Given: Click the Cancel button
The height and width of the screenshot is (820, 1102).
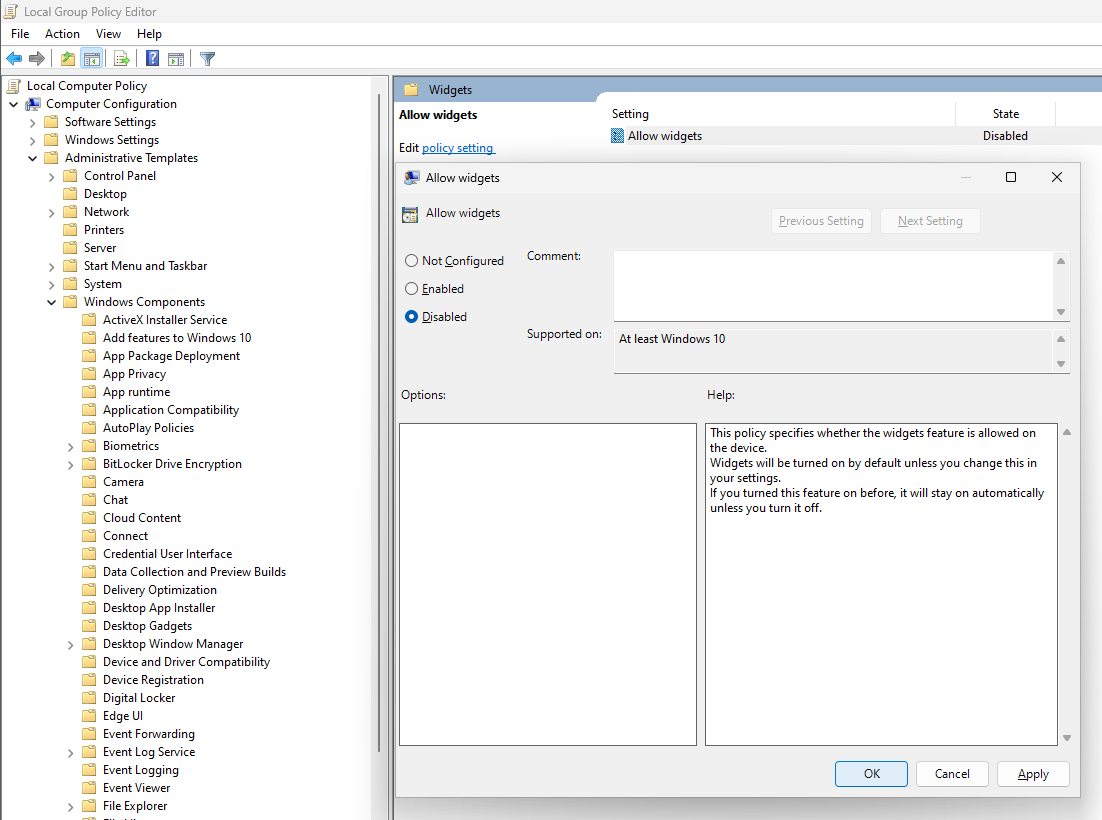Looking at the screenshot, I should [952, 774].
